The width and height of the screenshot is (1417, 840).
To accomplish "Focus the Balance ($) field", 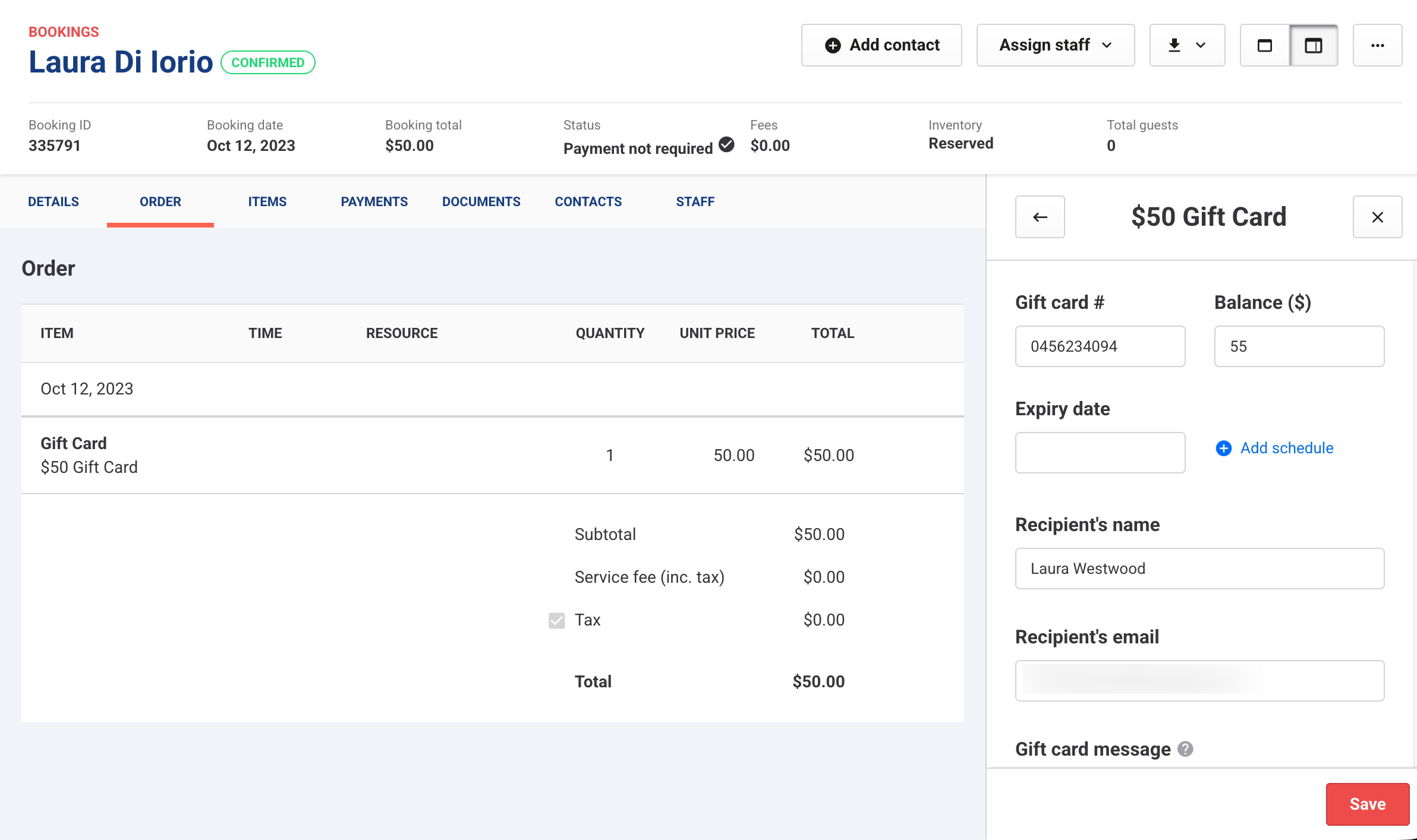I will click(1299, 346).
